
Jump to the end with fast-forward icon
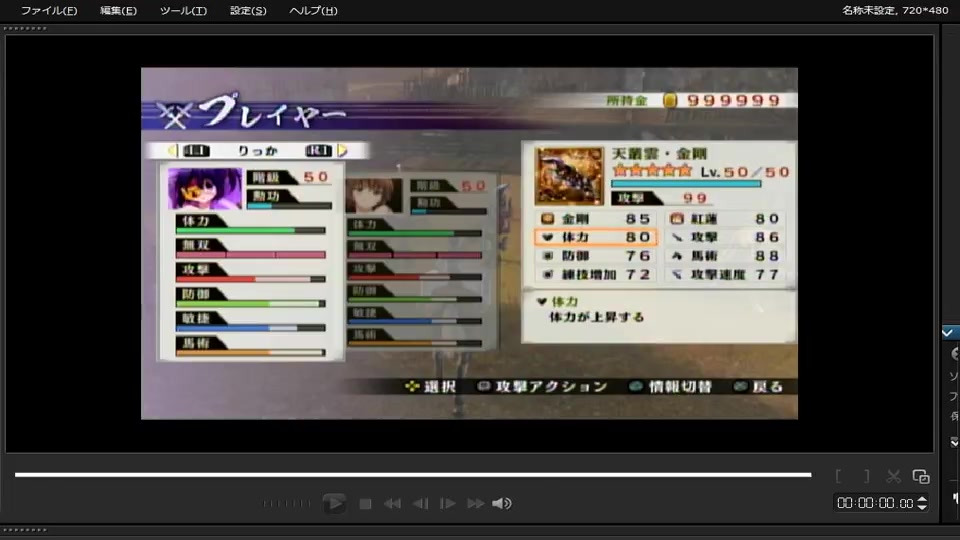point(475,504)
